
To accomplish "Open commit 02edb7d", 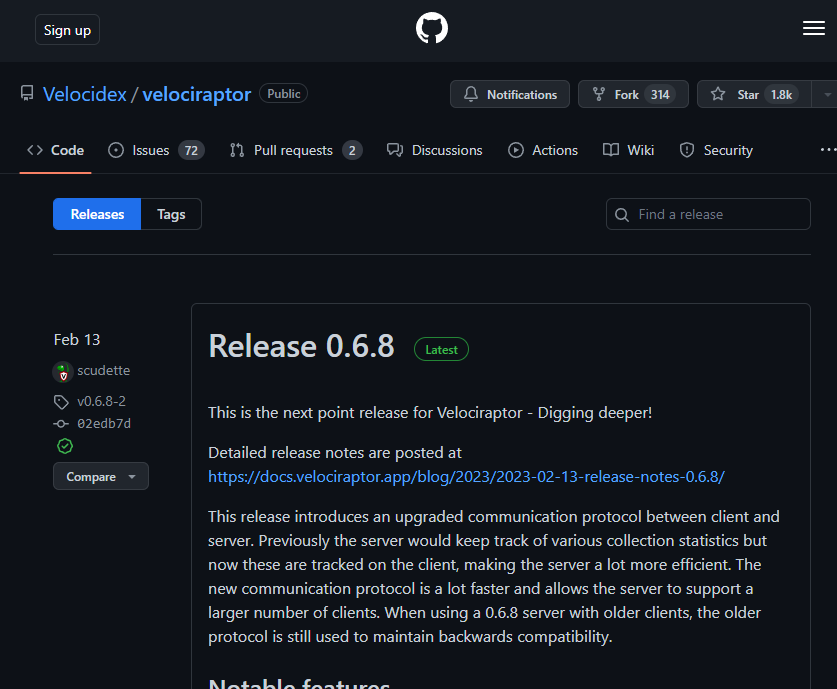I will click(x=104, y=424).
